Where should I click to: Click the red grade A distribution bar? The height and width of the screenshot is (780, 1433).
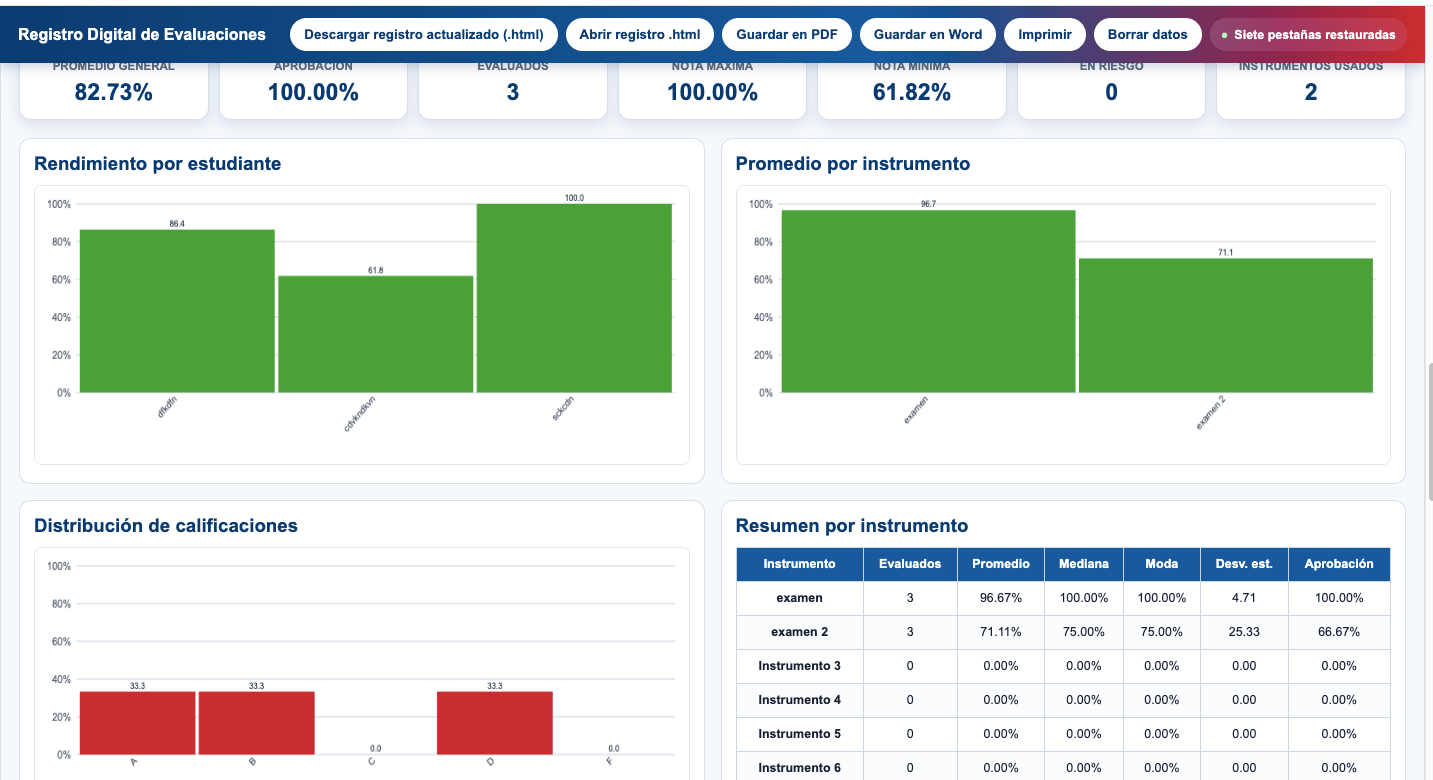point(137,723)
